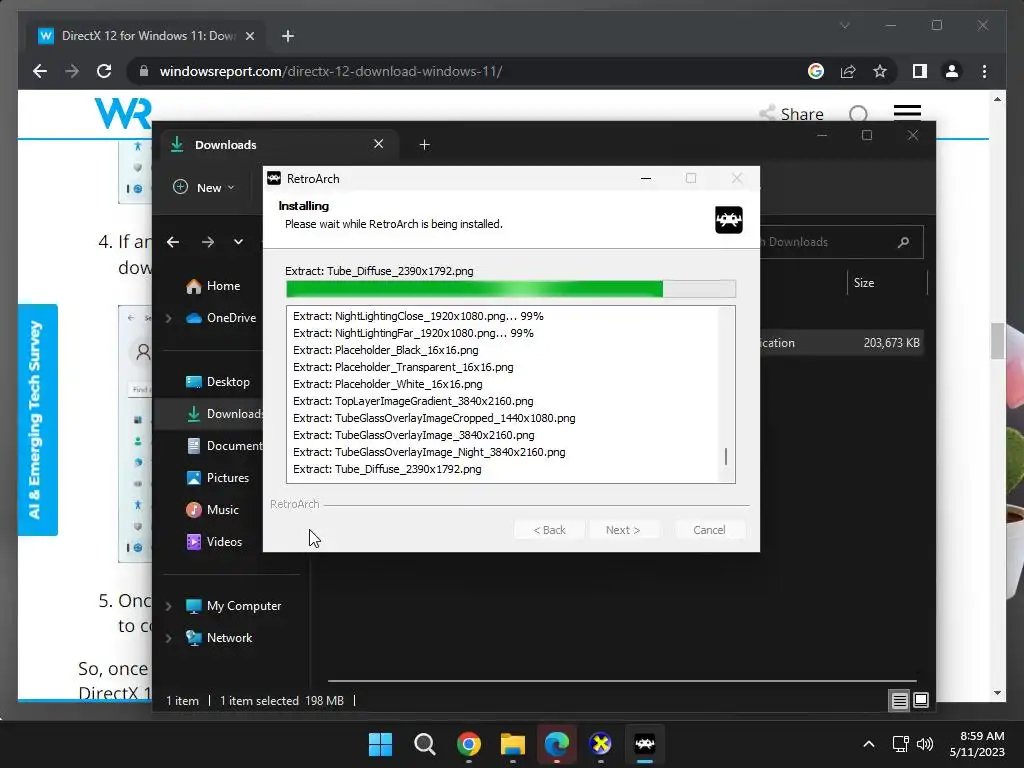Viewport: 1024px width, 768px height.
Task: Open the WindowsReport hamburger menu
Action: point(907,114)
